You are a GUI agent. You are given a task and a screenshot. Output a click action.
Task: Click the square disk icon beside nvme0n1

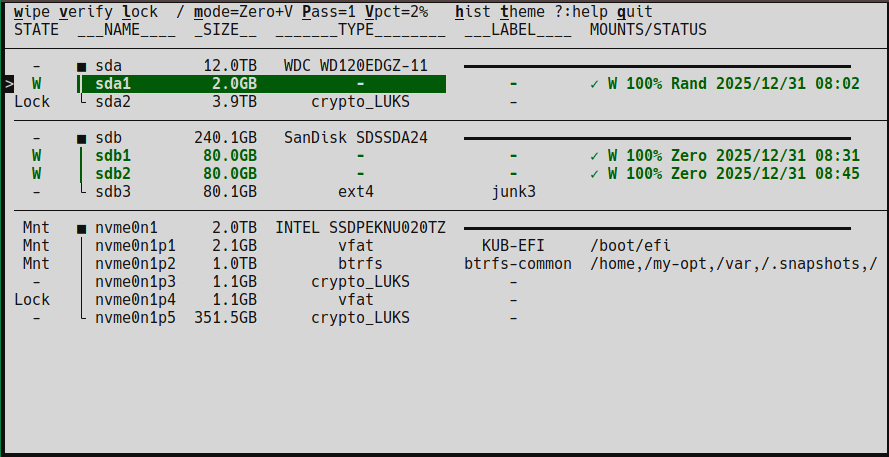(x=82, y=228)
